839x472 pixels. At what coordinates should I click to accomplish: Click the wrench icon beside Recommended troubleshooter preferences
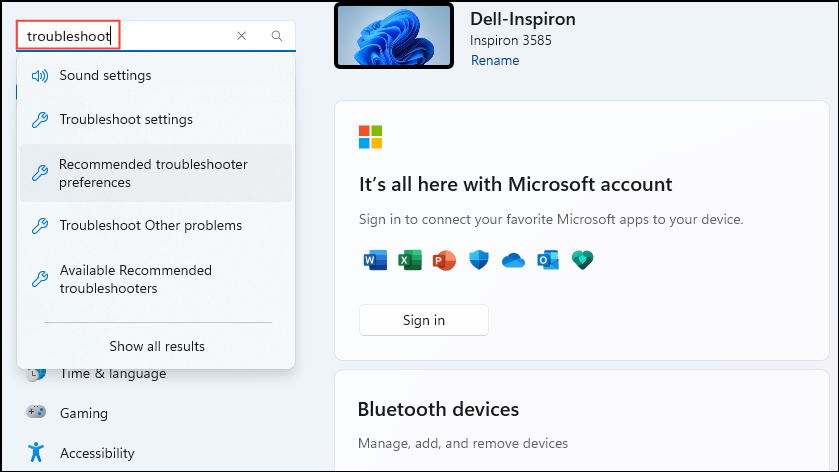click(x=40, y=173)
